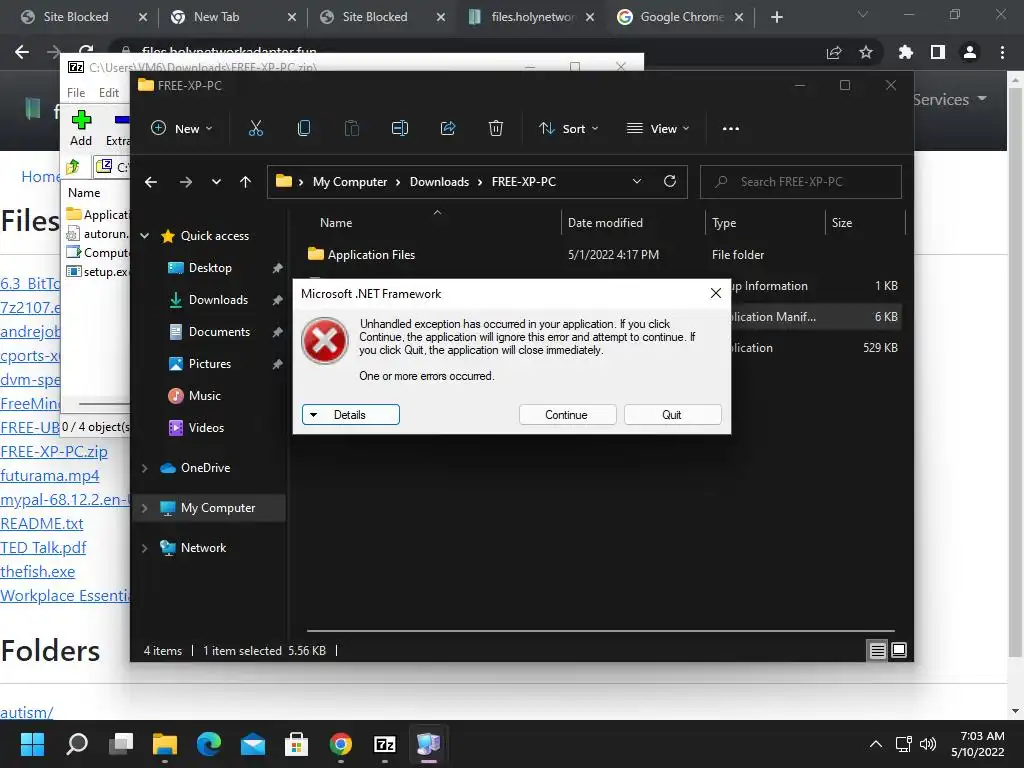Open Microsoft Edge from taskbar
The image size is (1024, 768).
[209, 744]
